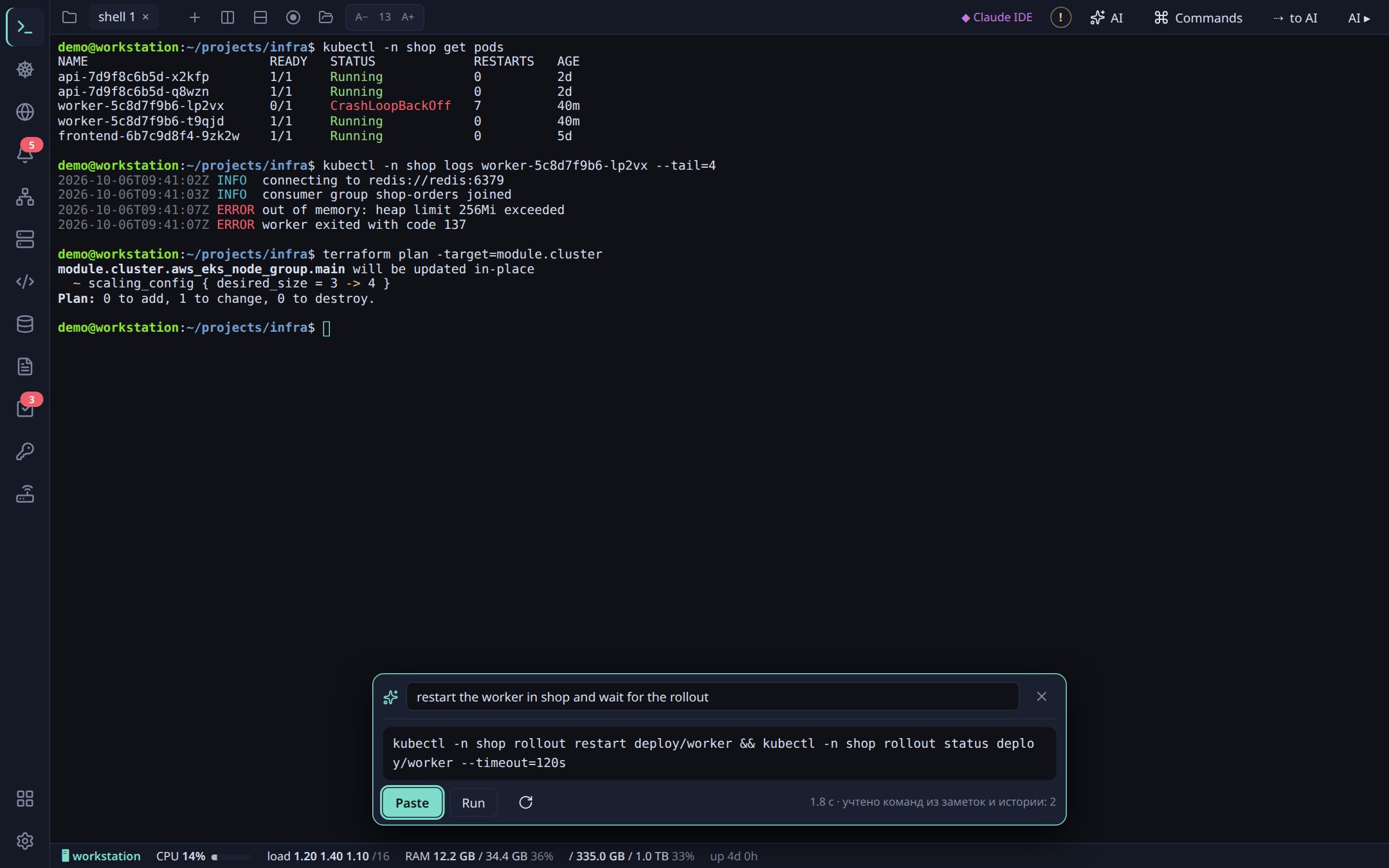The width and height of the screenshot is (1389, 868).
Task: Click the workstation host label in status bar
Action: click(101, 856)
